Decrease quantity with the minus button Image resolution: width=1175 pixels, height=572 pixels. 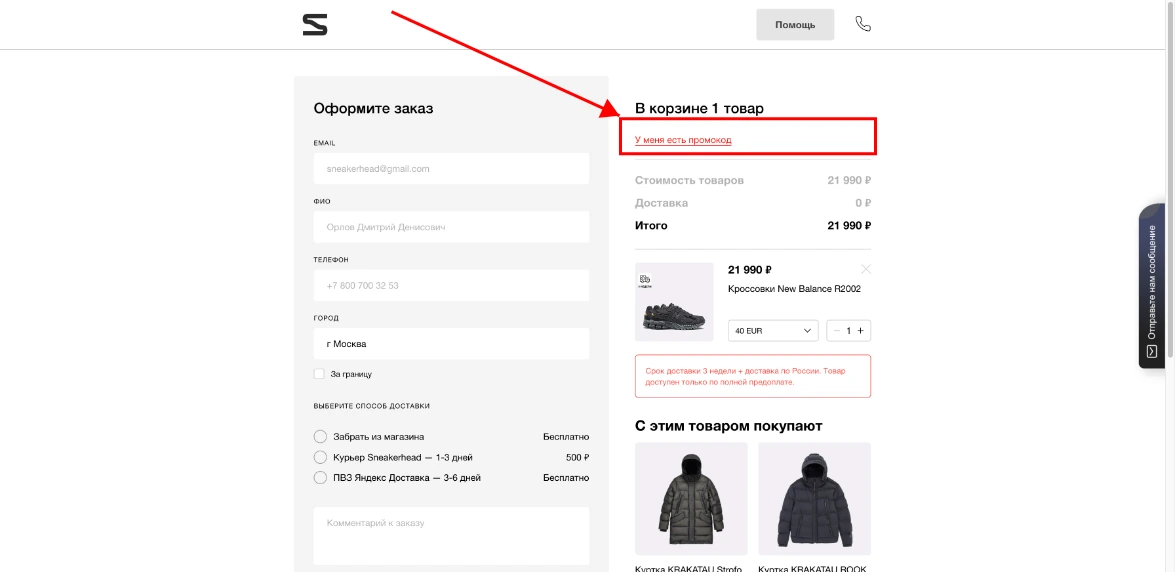[837, 331]
